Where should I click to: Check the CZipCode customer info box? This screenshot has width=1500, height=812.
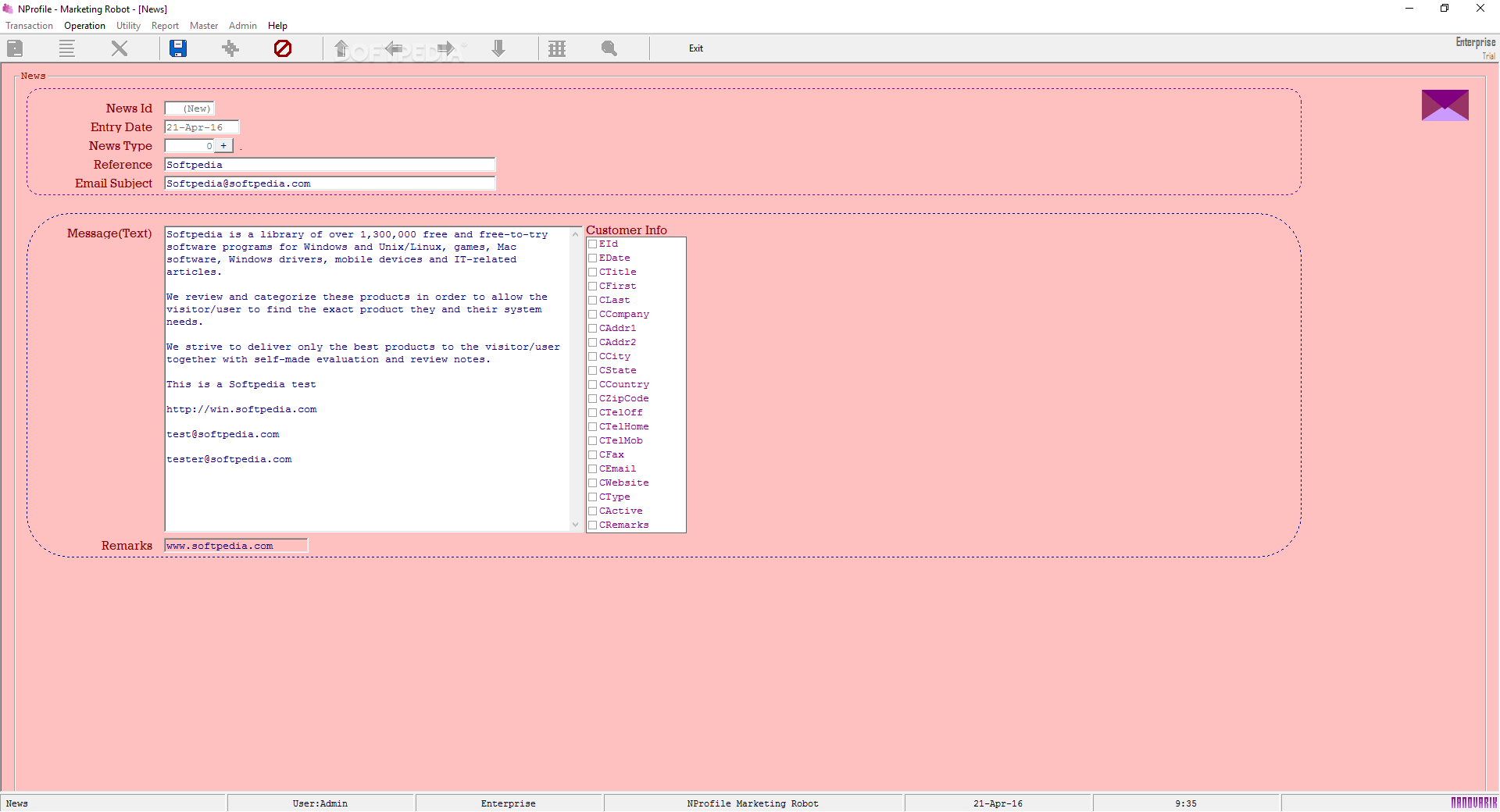pyautogui.click(x=593, y=399)
